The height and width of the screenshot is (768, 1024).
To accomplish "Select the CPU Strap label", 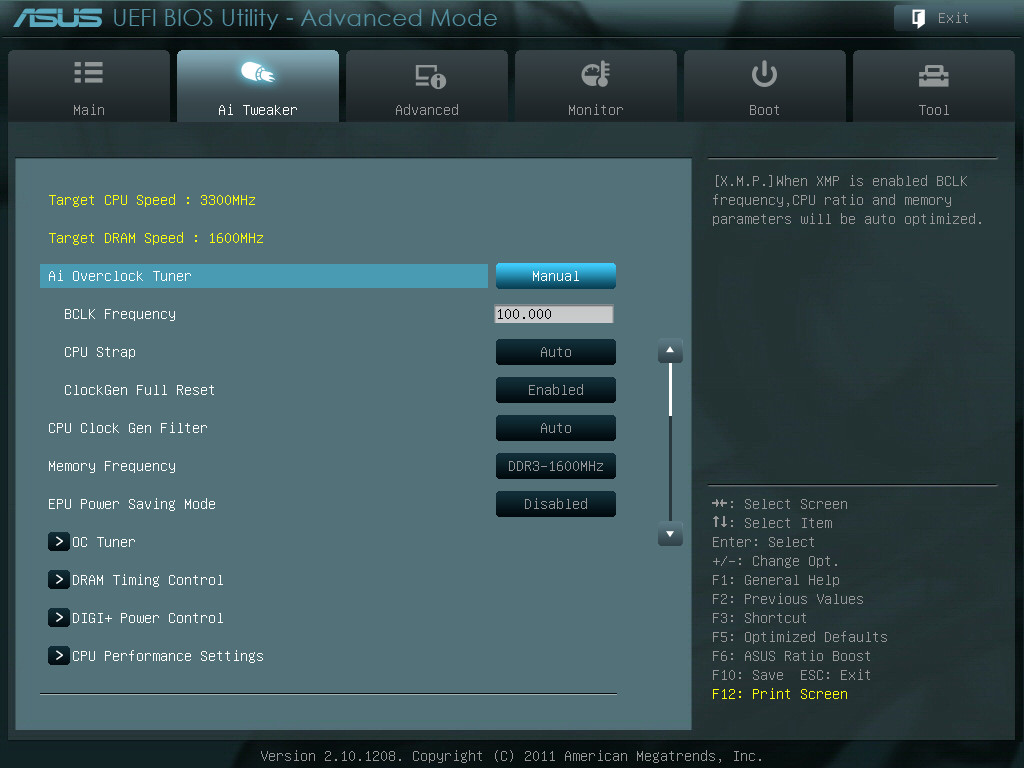I will click(100, 352).
